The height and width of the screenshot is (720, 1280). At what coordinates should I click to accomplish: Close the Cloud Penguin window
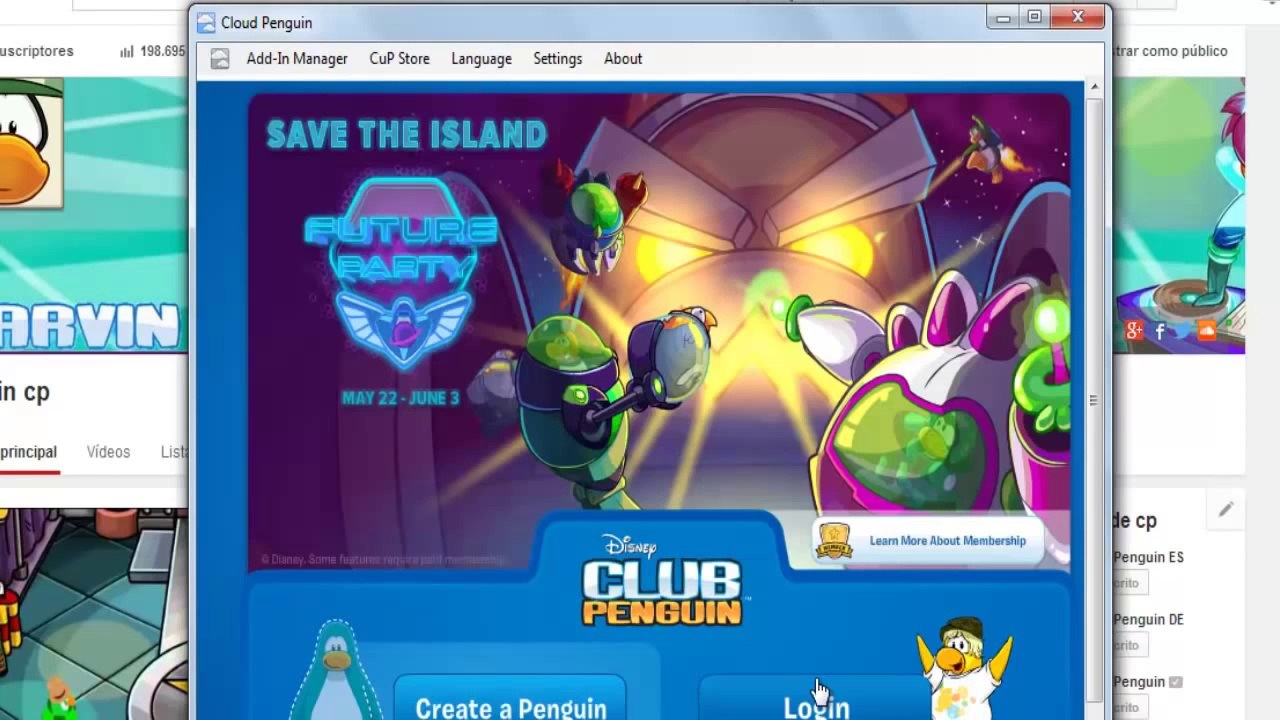1078,16
